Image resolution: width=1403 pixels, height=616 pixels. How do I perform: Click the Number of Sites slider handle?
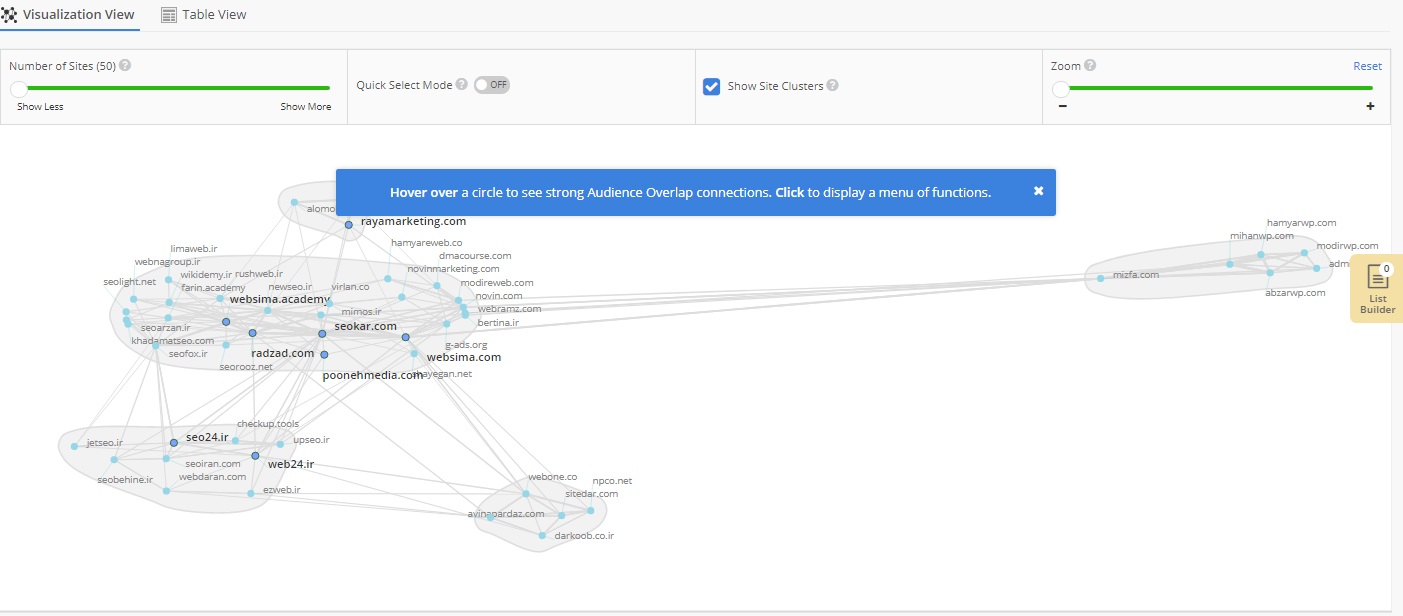click(x=19, y=88)
